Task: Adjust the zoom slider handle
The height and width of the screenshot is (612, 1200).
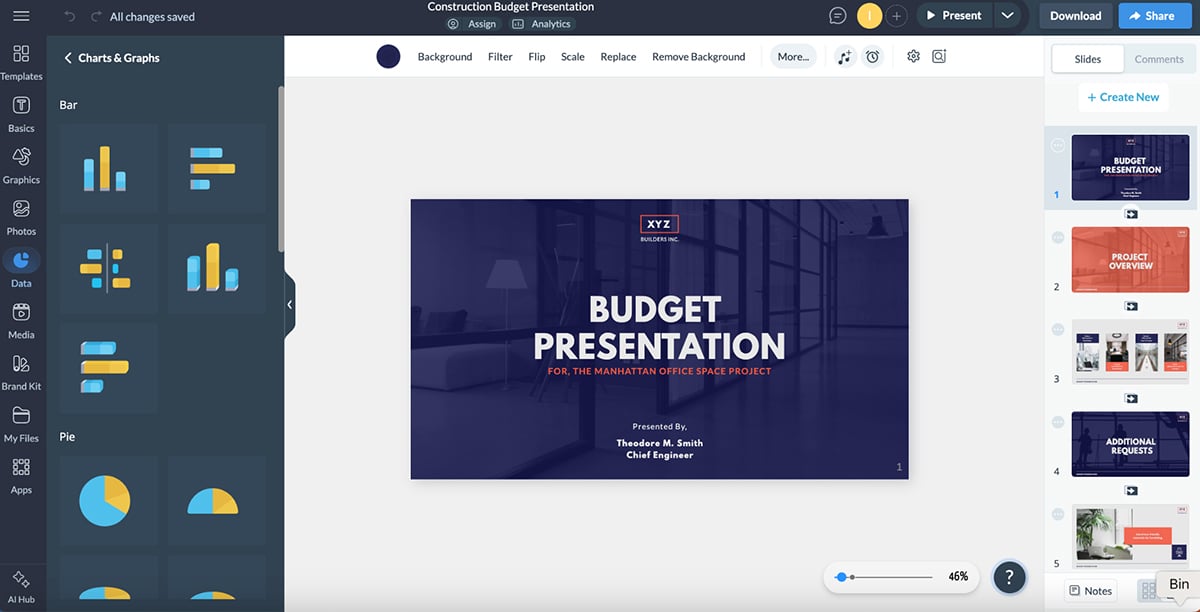Action: tap(841, 577)
